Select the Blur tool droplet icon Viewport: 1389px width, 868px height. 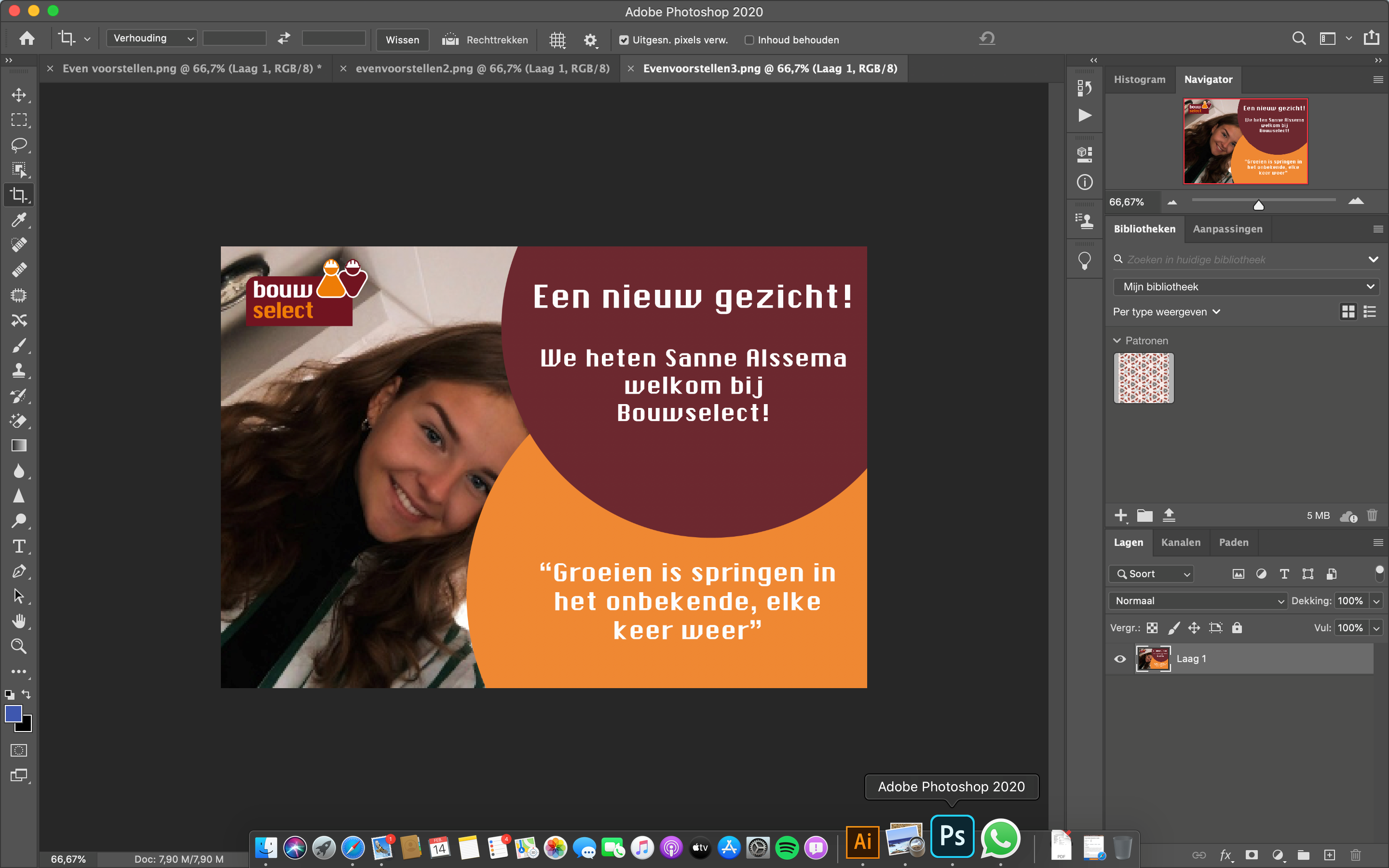(x=19, y=471)
